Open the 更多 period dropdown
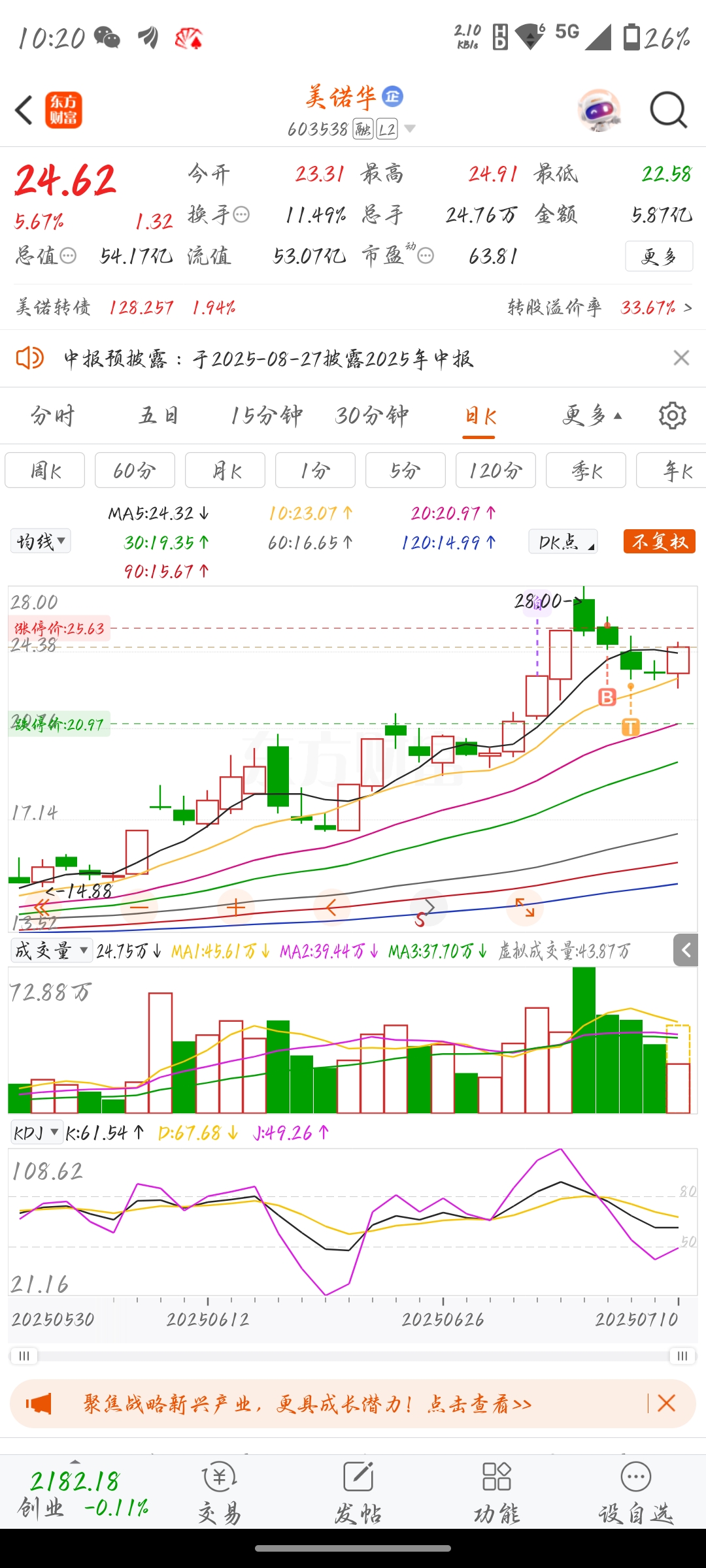The image size is (706, 1568). click(592, 416)
